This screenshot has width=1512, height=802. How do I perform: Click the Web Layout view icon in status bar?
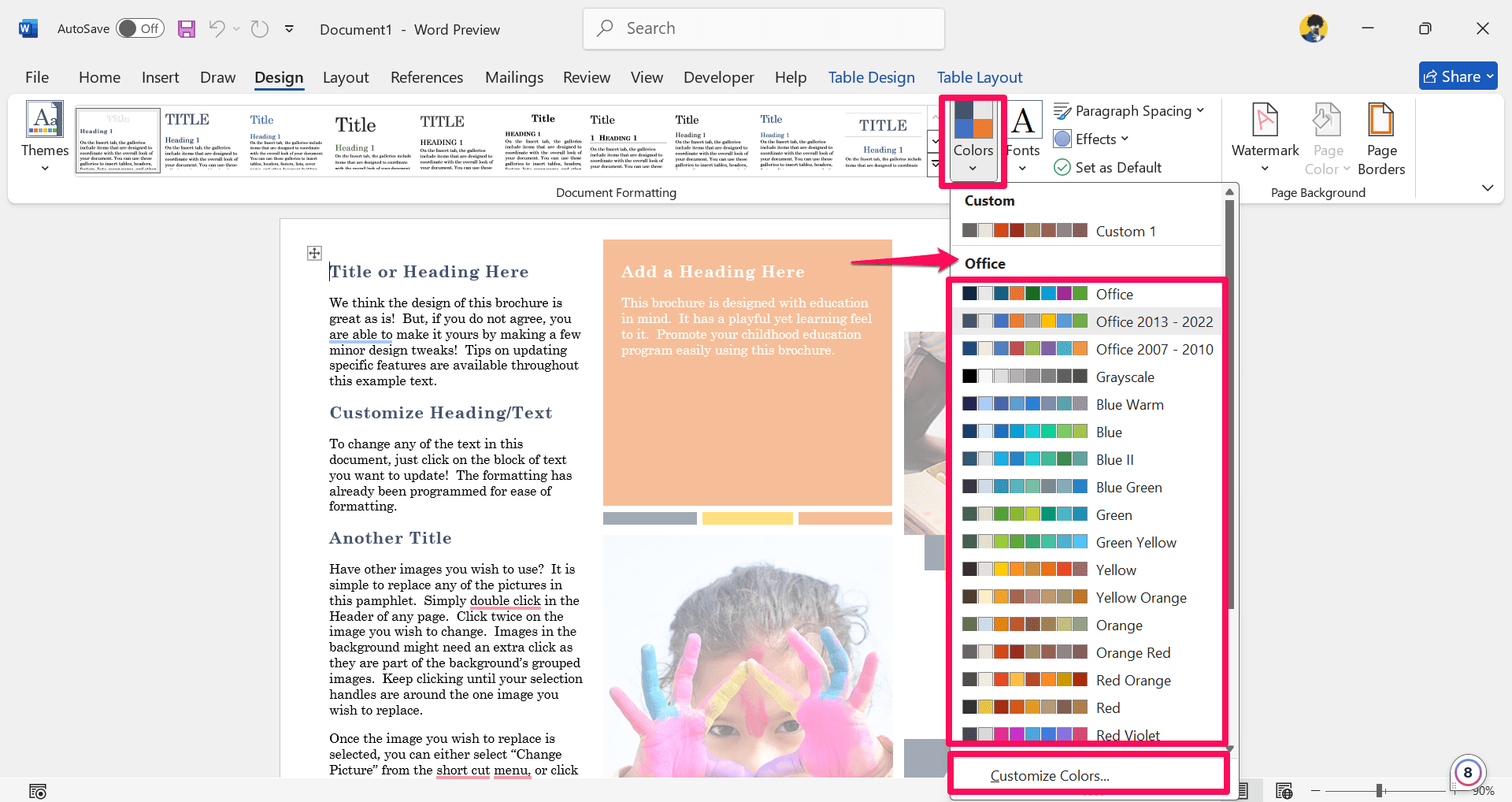[1284, 790]
